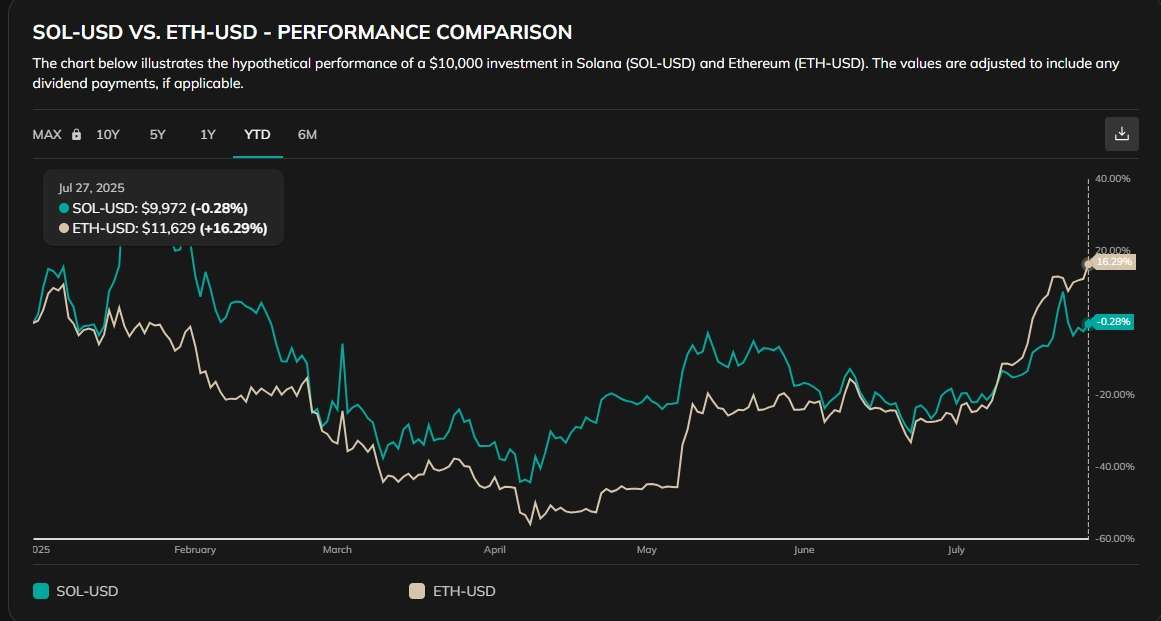Click the February label on time axis
1161x621 pixels.
pyautogui.click(x=195, y=550)
